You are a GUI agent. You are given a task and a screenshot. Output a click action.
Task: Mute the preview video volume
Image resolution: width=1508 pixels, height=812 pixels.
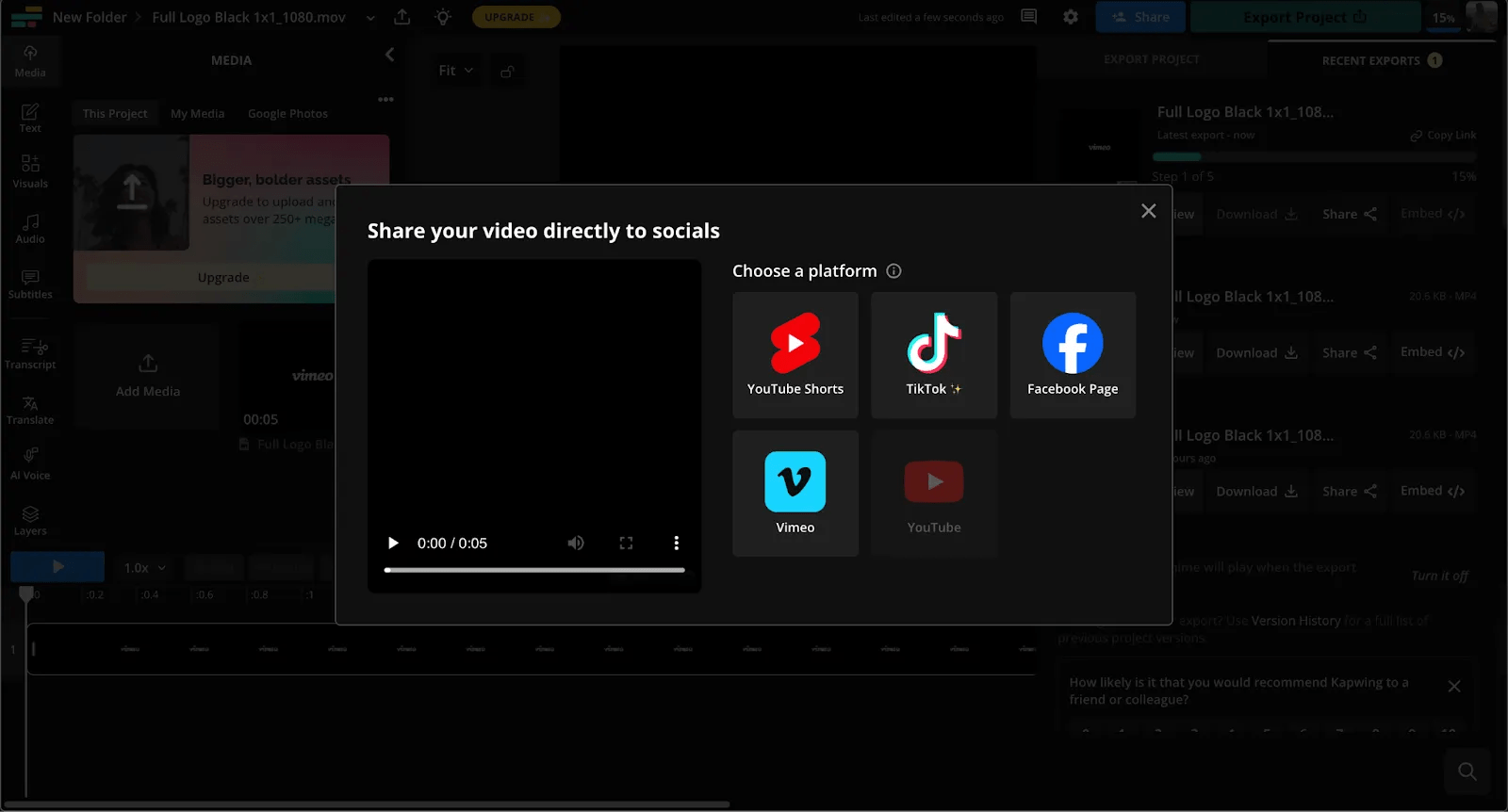[575, 544]
